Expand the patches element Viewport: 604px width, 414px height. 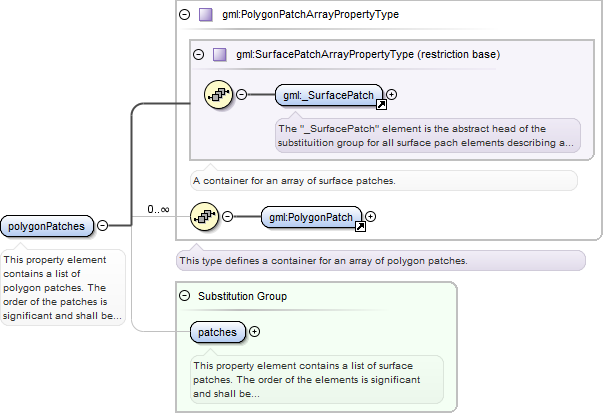(x=254, y=332)
